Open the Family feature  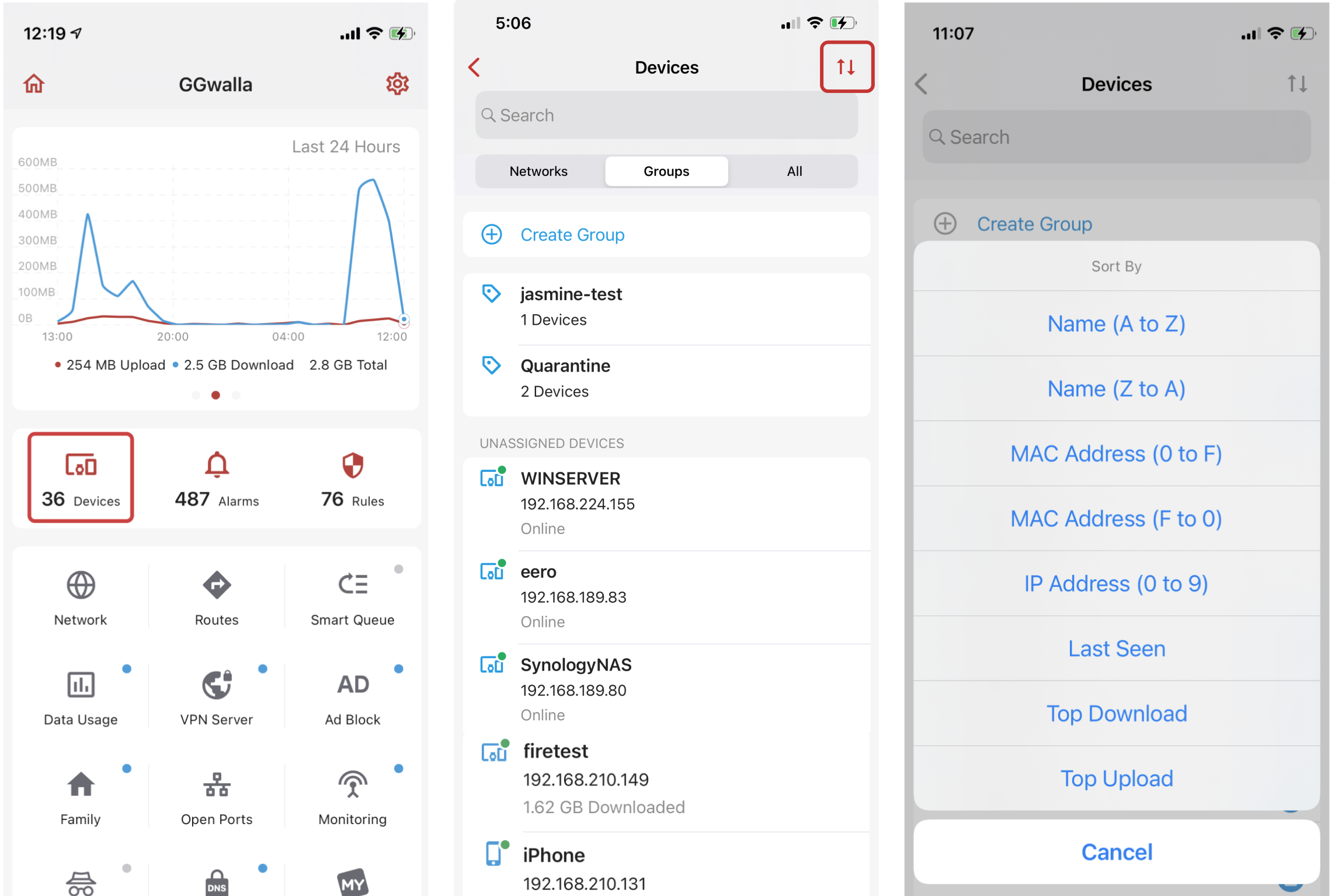tap(81, 798)
